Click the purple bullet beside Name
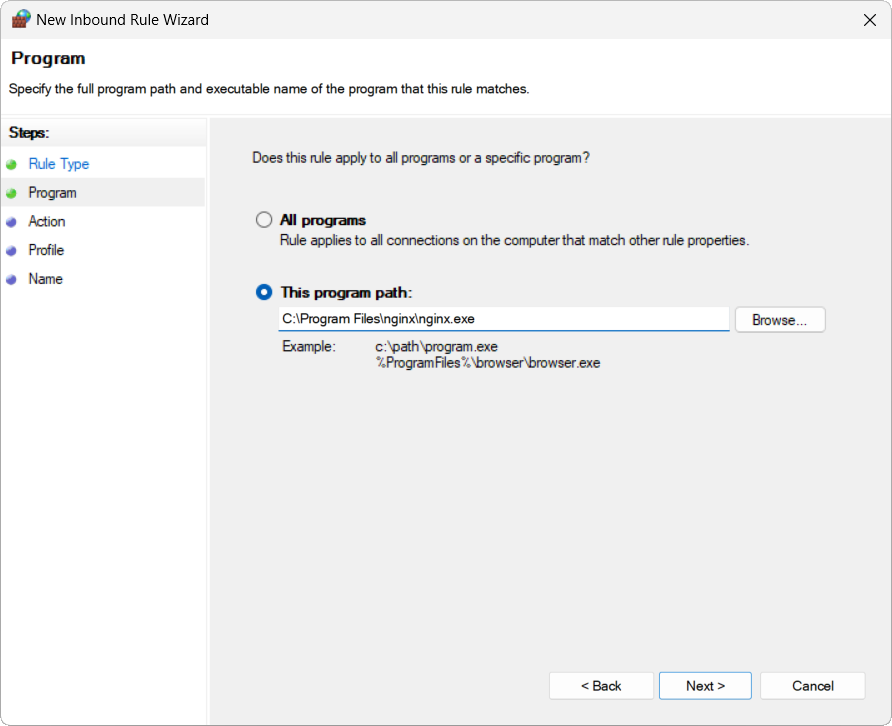892x726 pixels. point(11,280)
